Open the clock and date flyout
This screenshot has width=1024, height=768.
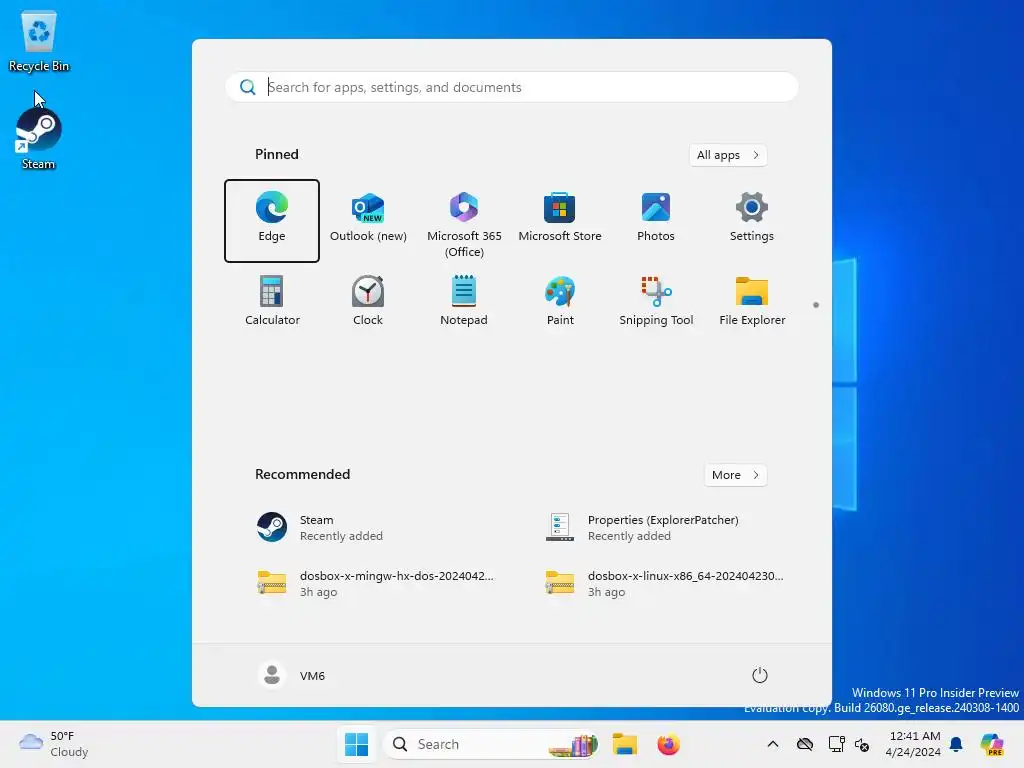[x=912, y=744]
